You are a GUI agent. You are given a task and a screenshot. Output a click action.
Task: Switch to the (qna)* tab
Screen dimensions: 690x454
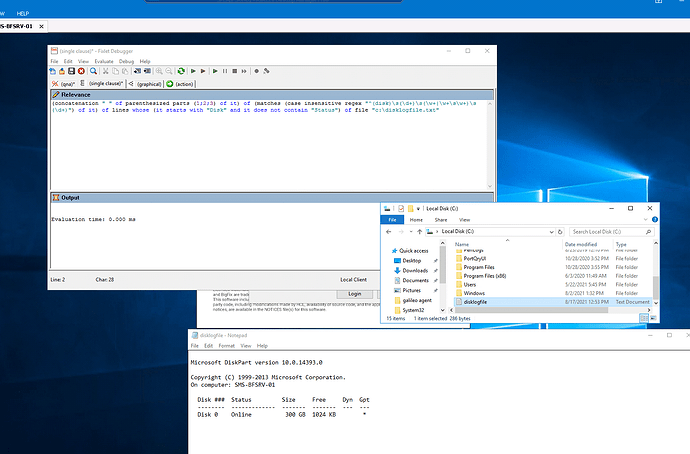64,84
